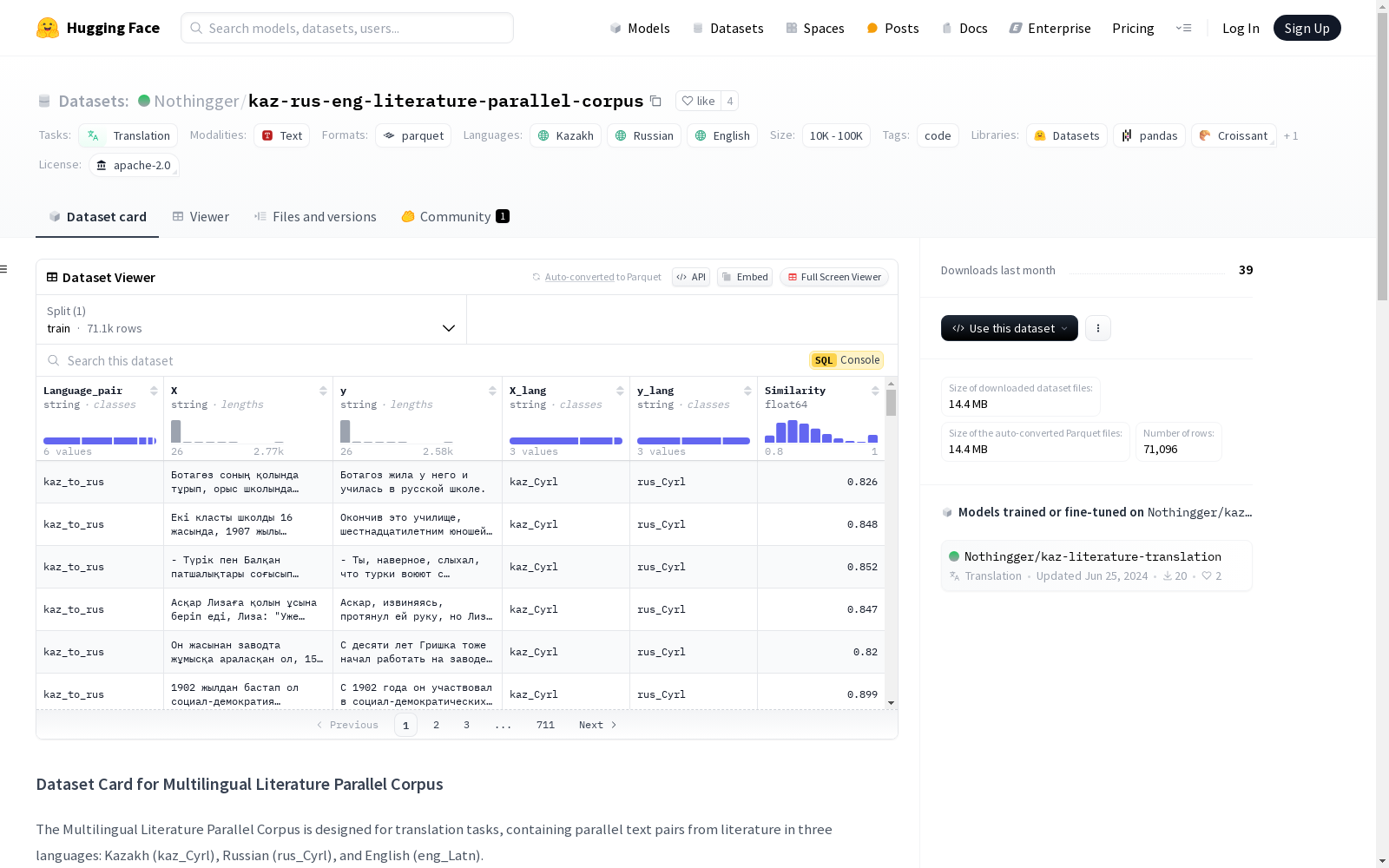Click the x string lengths histogram

coord(227,431)
